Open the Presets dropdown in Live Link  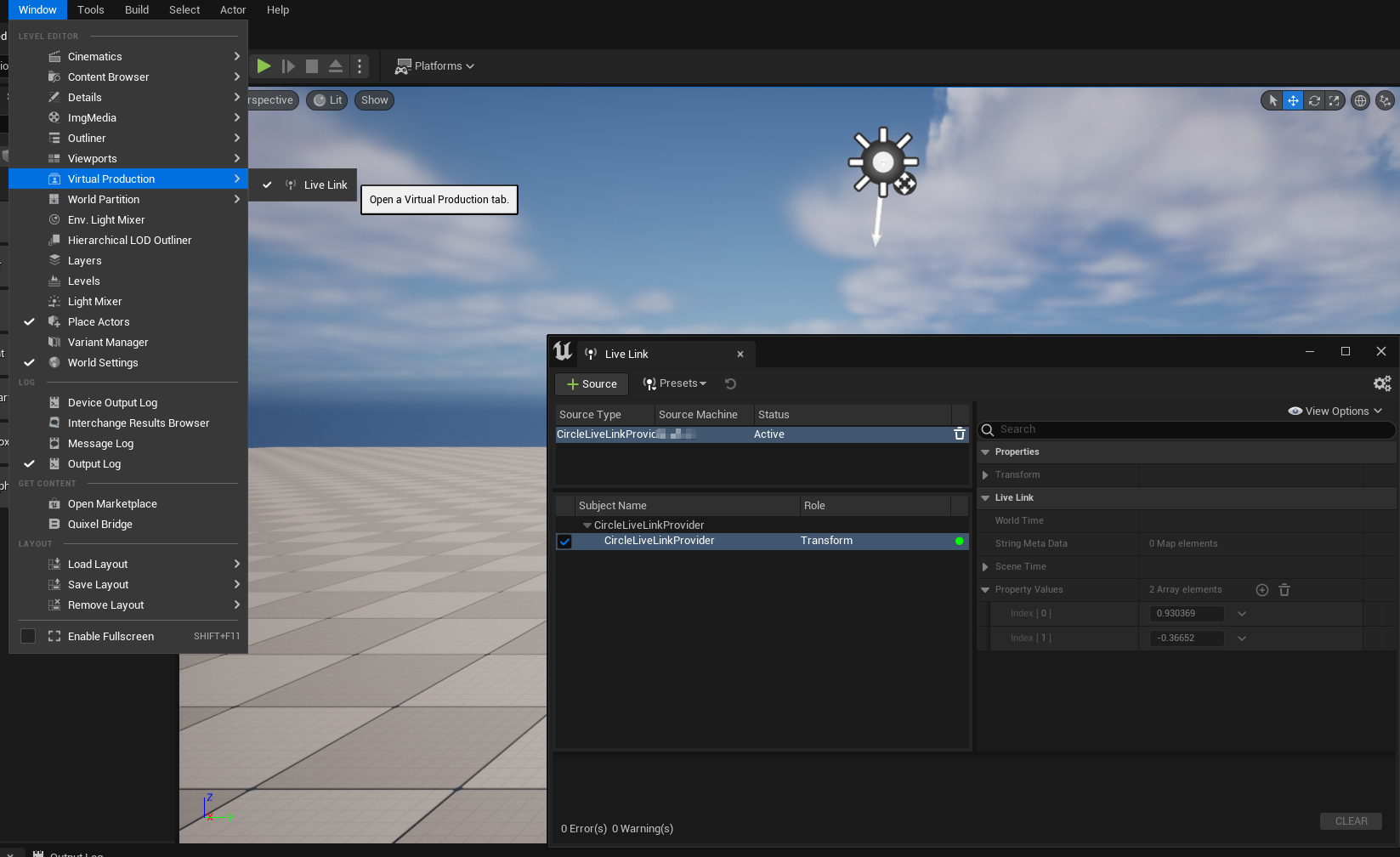coord(675,383)
